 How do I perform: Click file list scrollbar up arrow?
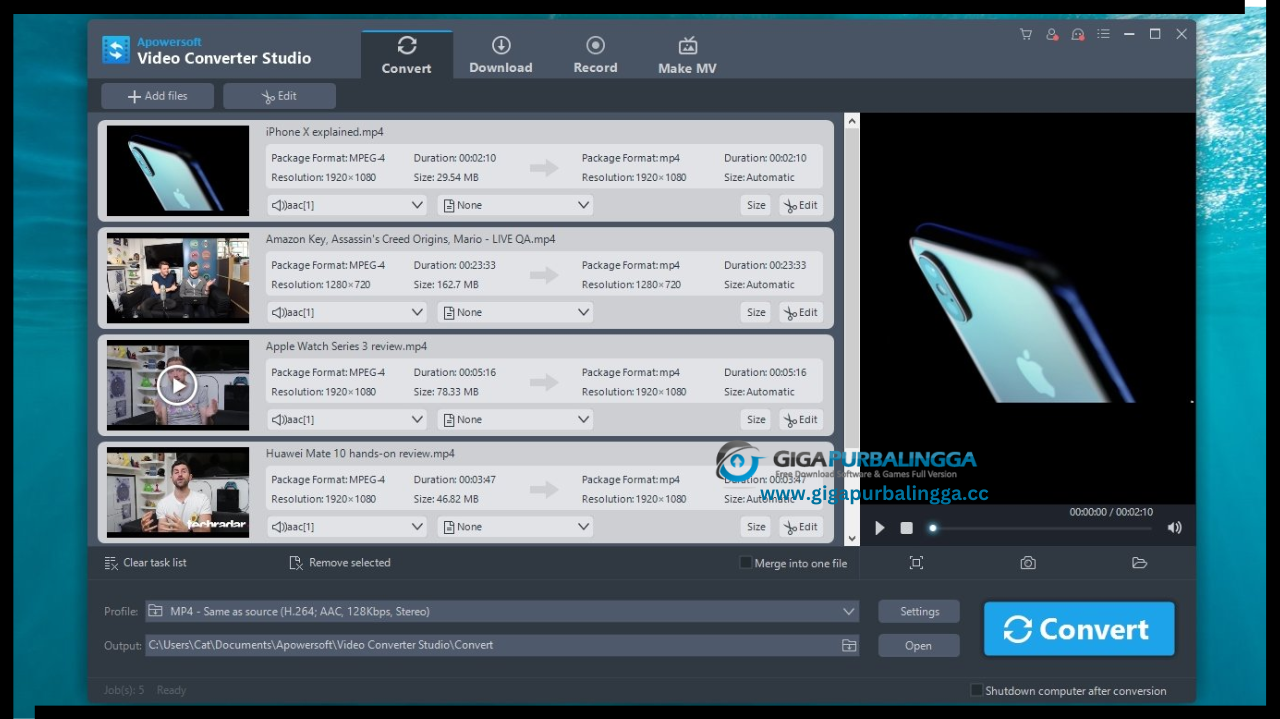click(852, 121)
